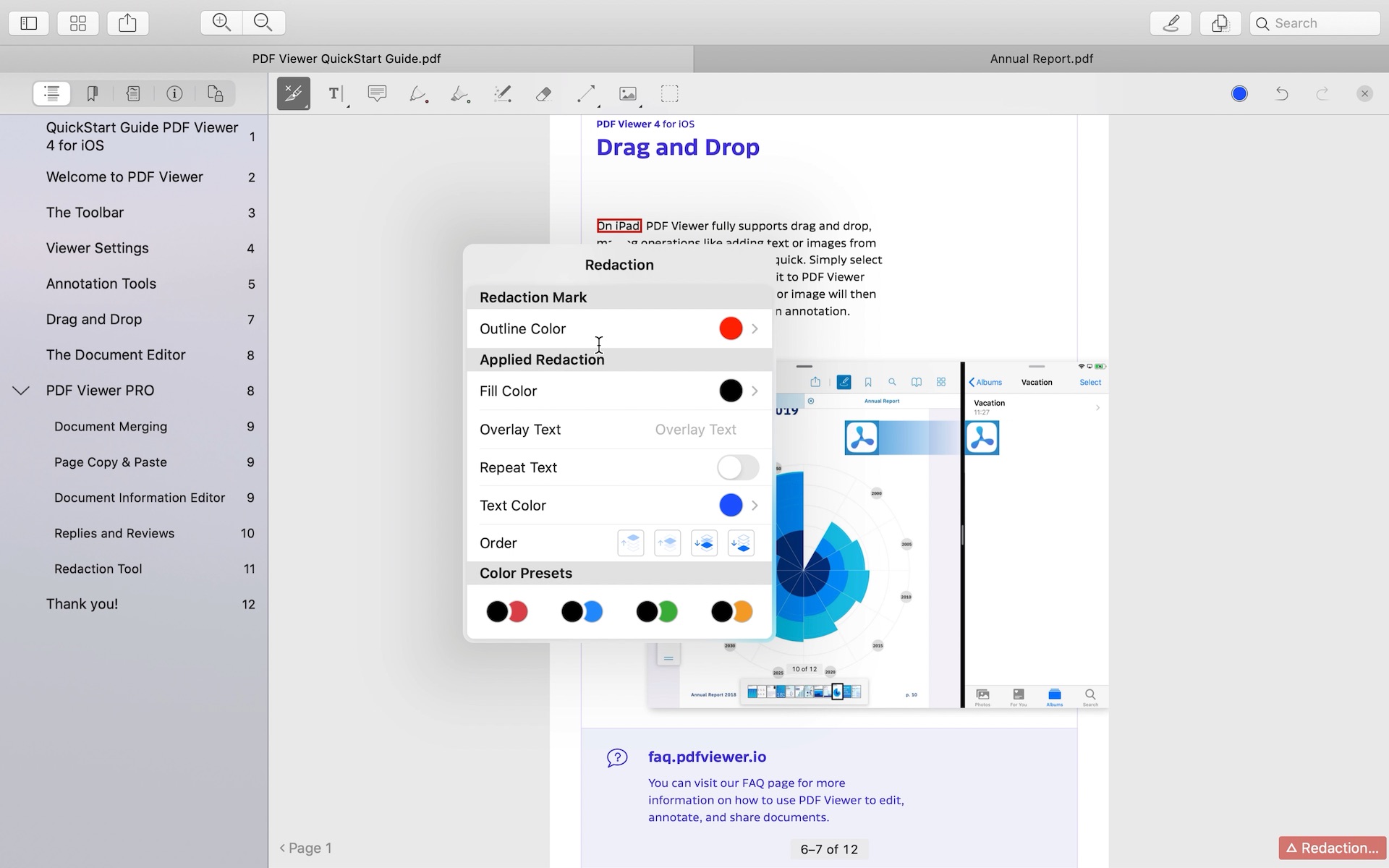This screenshot has height=868, width=1389.
Task: Activate the rectangular selection tool
Action: [669, 93]
